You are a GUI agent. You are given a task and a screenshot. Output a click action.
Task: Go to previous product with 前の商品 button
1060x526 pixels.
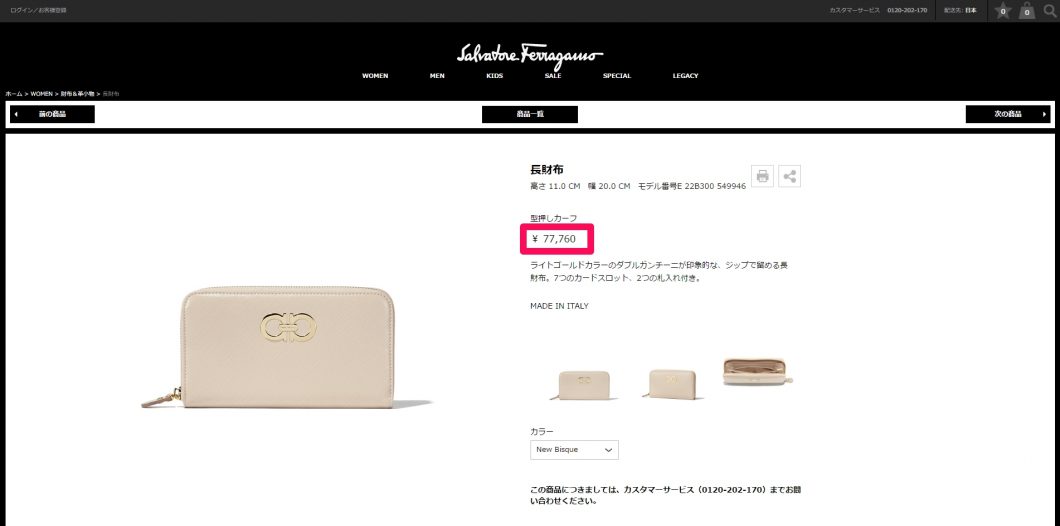[x=52, y=114]
